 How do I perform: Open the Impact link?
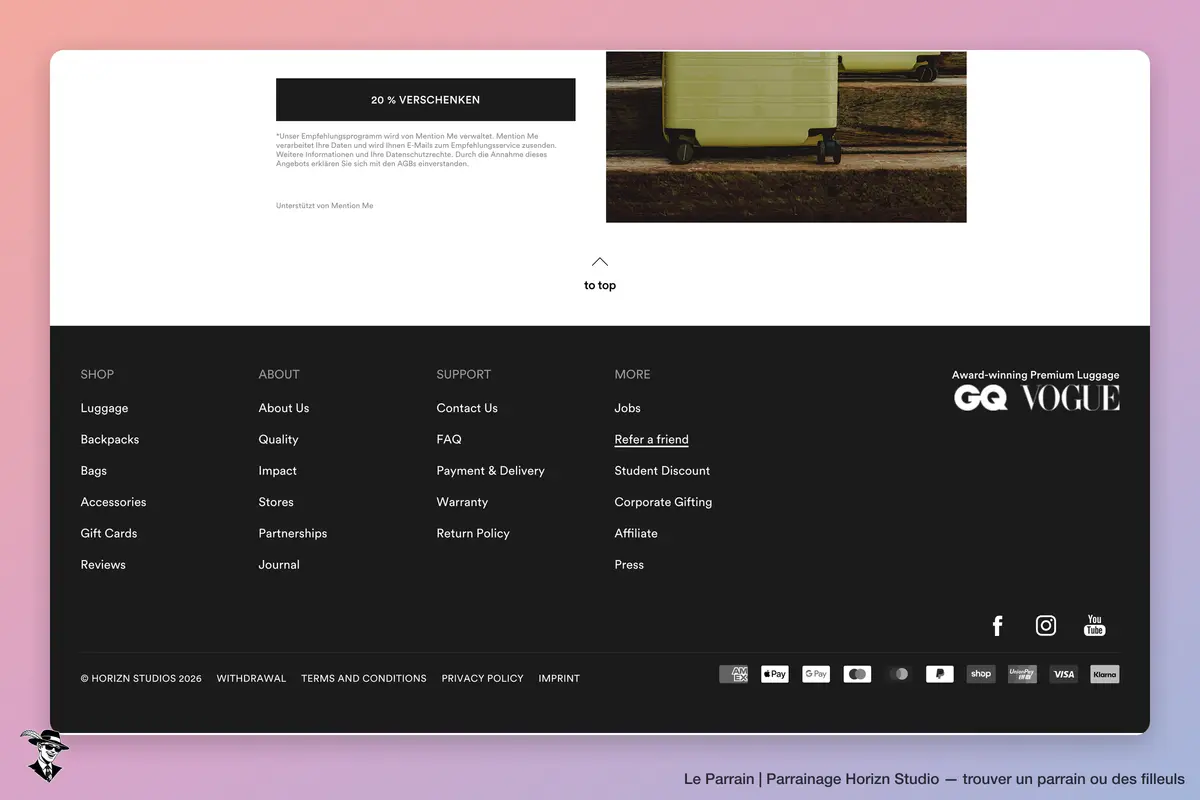click(278, 470)
